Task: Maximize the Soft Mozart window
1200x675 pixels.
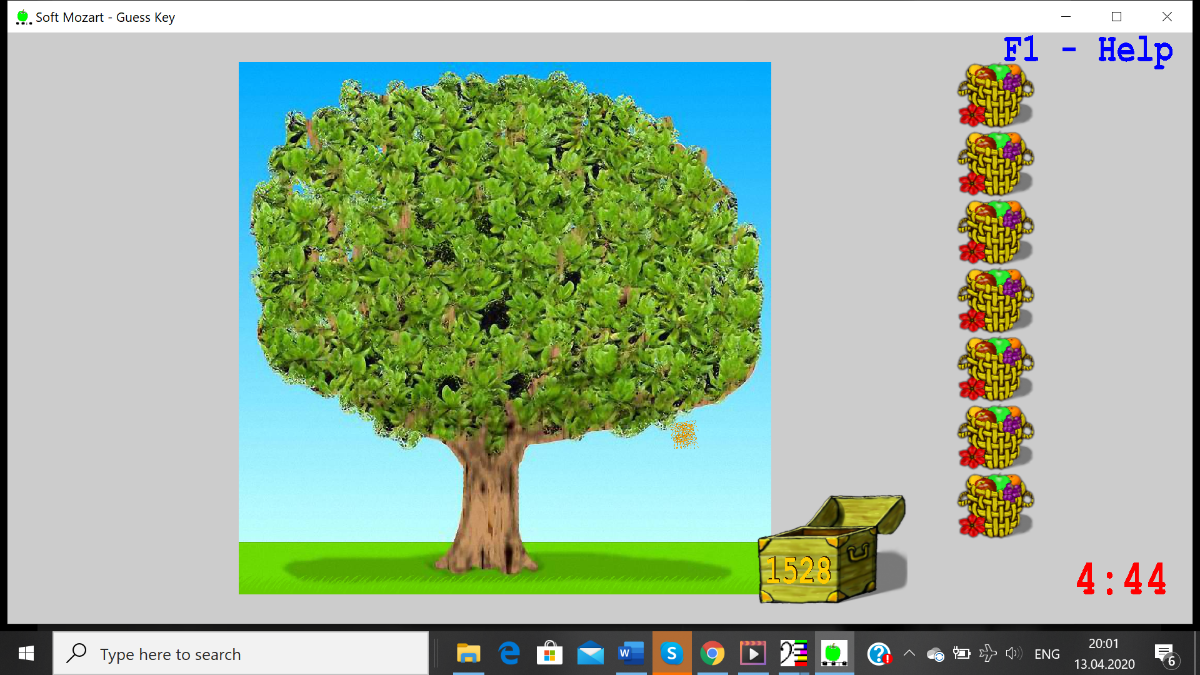Action: pyautogui.click(x=1117, y=17)
